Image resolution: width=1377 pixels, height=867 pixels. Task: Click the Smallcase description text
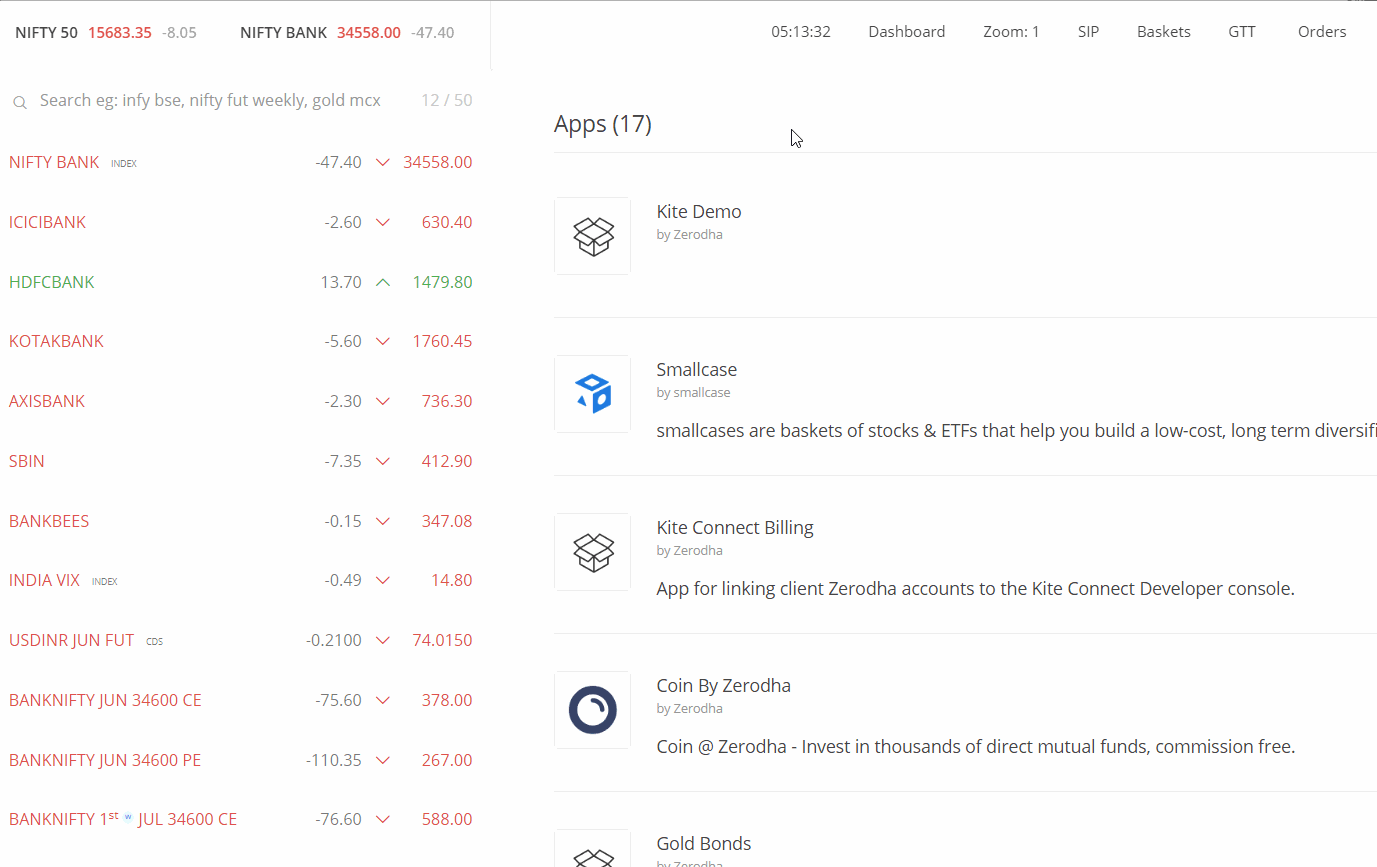(x=1016, y=431)
